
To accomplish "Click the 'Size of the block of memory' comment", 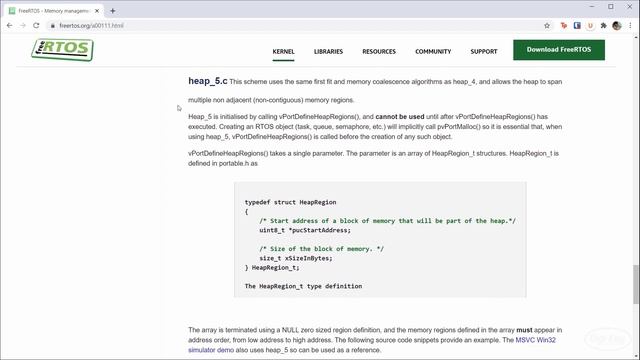I will point(321,249).
